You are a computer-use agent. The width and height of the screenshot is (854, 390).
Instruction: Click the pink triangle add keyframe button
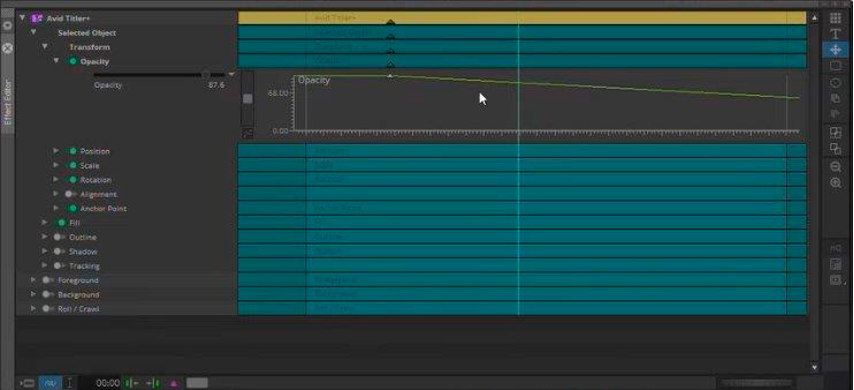[x=174, y=383]
